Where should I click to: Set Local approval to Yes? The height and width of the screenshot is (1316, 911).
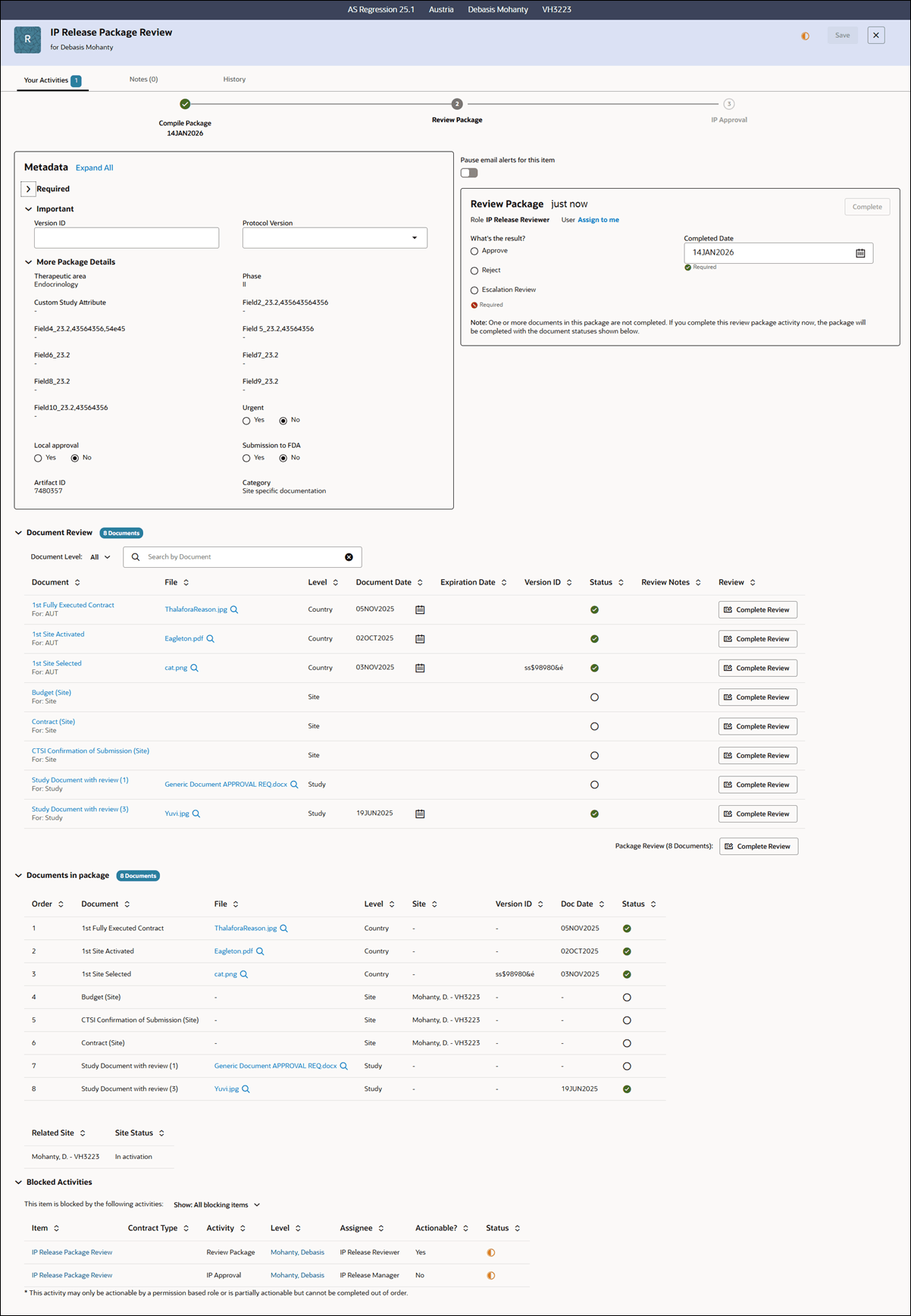click(x=38, y=459)
